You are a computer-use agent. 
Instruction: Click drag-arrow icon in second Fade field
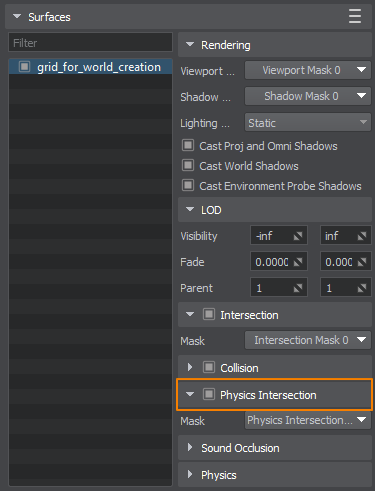(x=362, y=262)
